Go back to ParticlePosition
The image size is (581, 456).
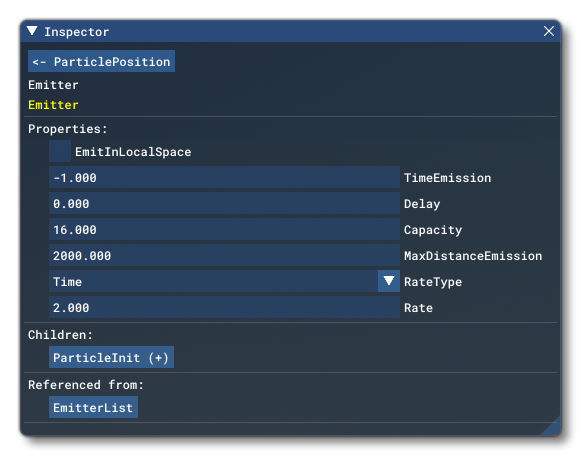coord(101,61)
